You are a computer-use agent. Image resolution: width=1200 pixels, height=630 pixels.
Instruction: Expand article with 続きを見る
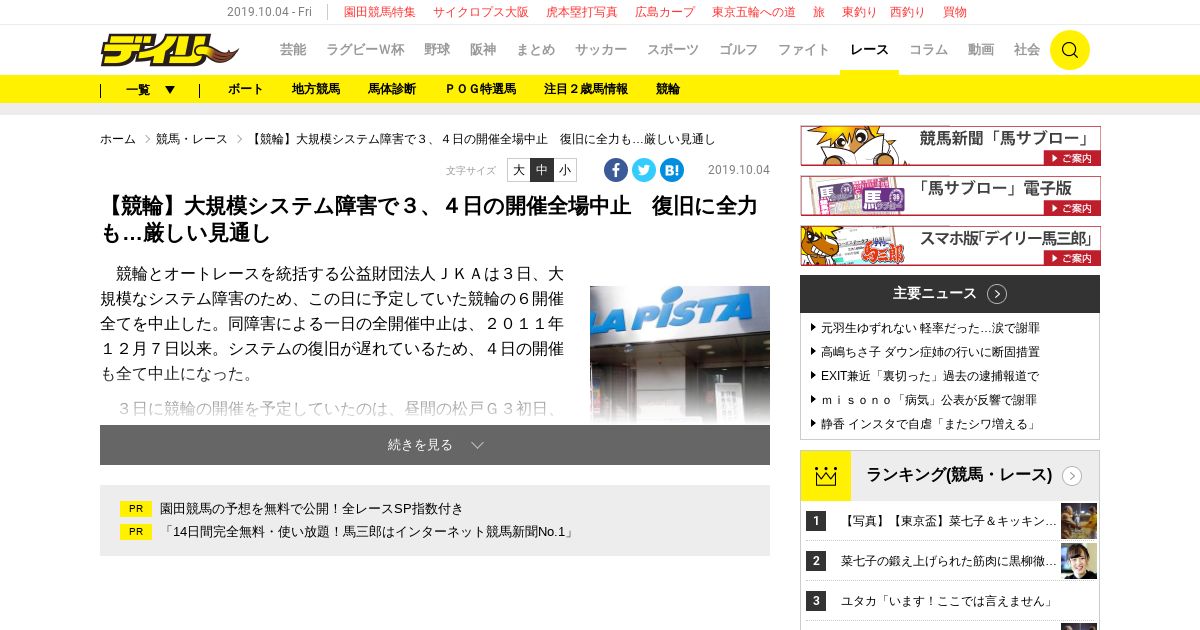pos(435,445)
